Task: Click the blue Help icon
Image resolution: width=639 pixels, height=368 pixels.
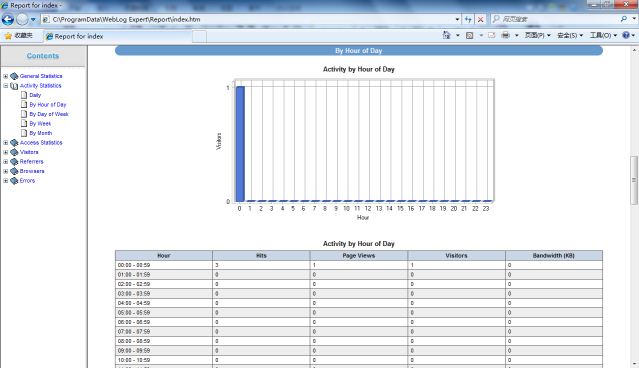Action: [626, 35]
